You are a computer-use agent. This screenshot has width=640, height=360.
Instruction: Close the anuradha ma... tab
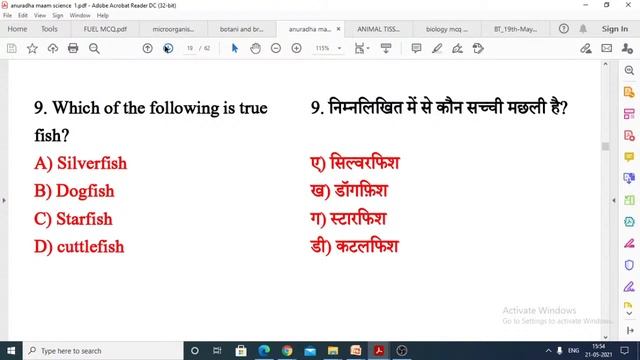coord(338,29)
